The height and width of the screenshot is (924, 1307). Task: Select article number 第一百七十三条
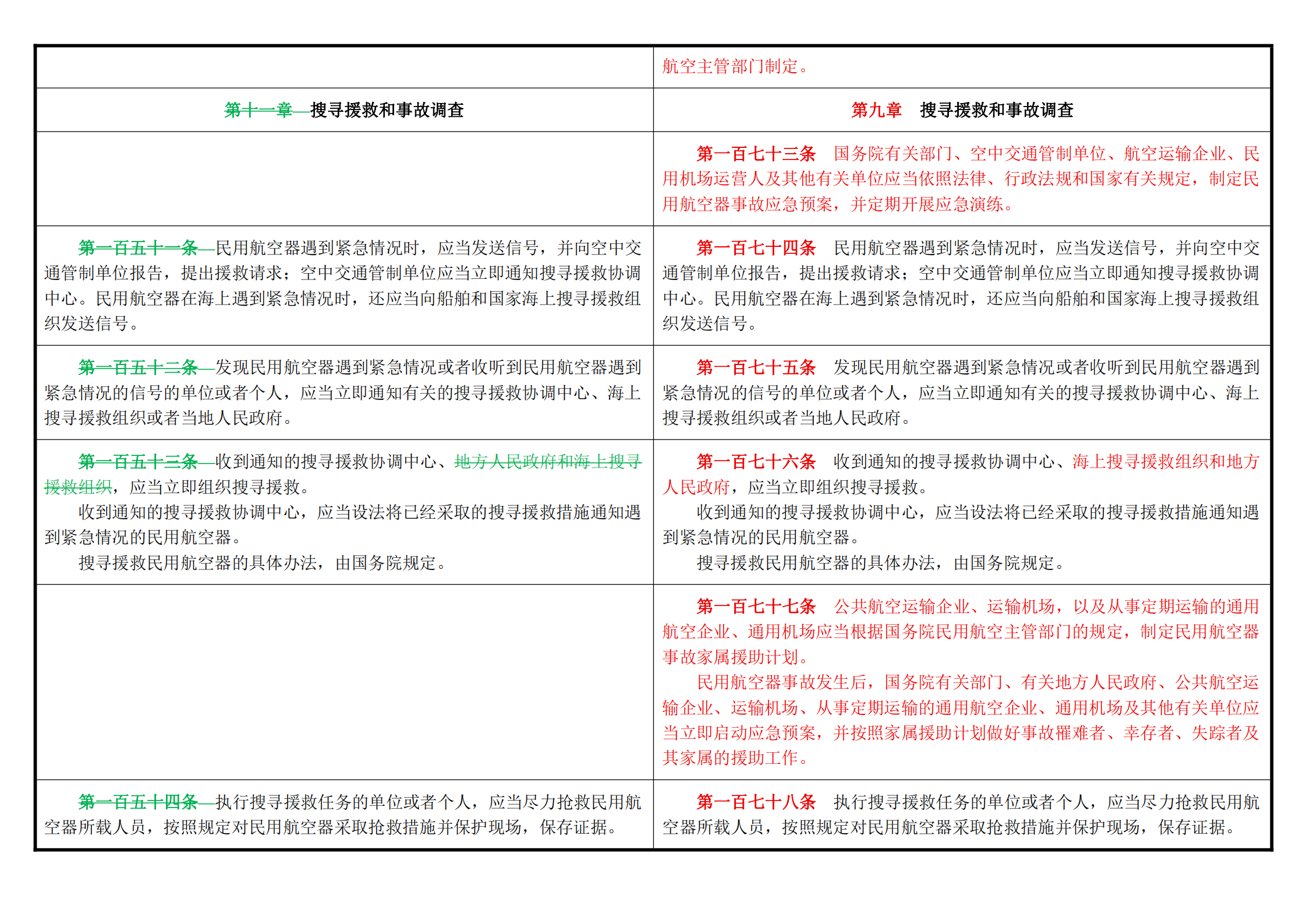click(756, 154)
